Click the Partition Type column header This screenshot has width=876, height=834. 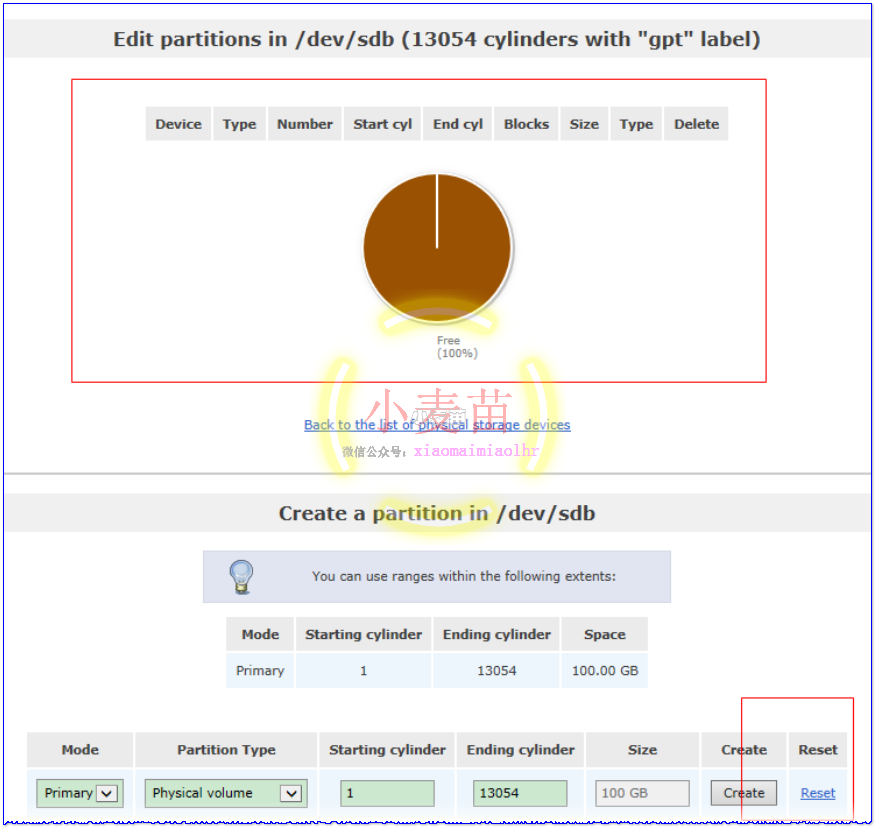click(x=226, y=749)
